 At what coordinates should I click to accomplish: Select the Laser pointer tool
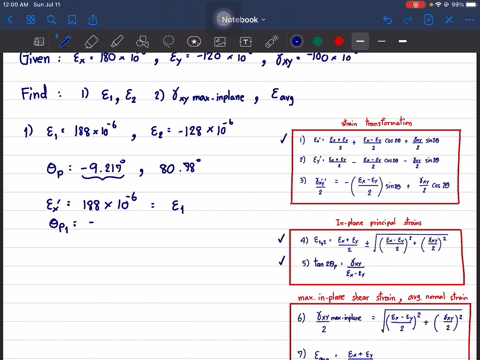(271, 42)
